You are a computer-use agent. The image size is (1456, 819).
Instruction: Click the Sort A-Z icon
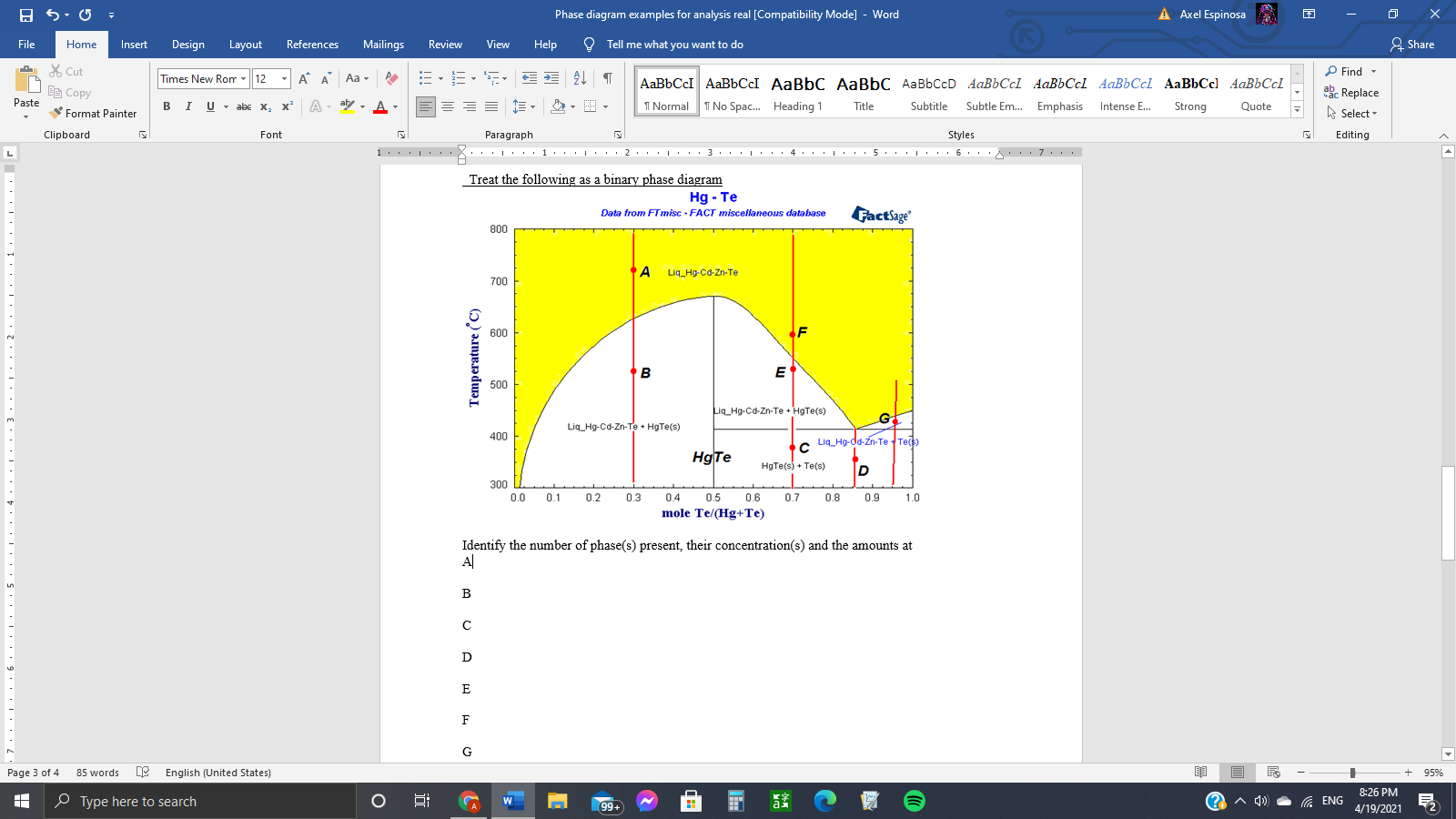580,78
